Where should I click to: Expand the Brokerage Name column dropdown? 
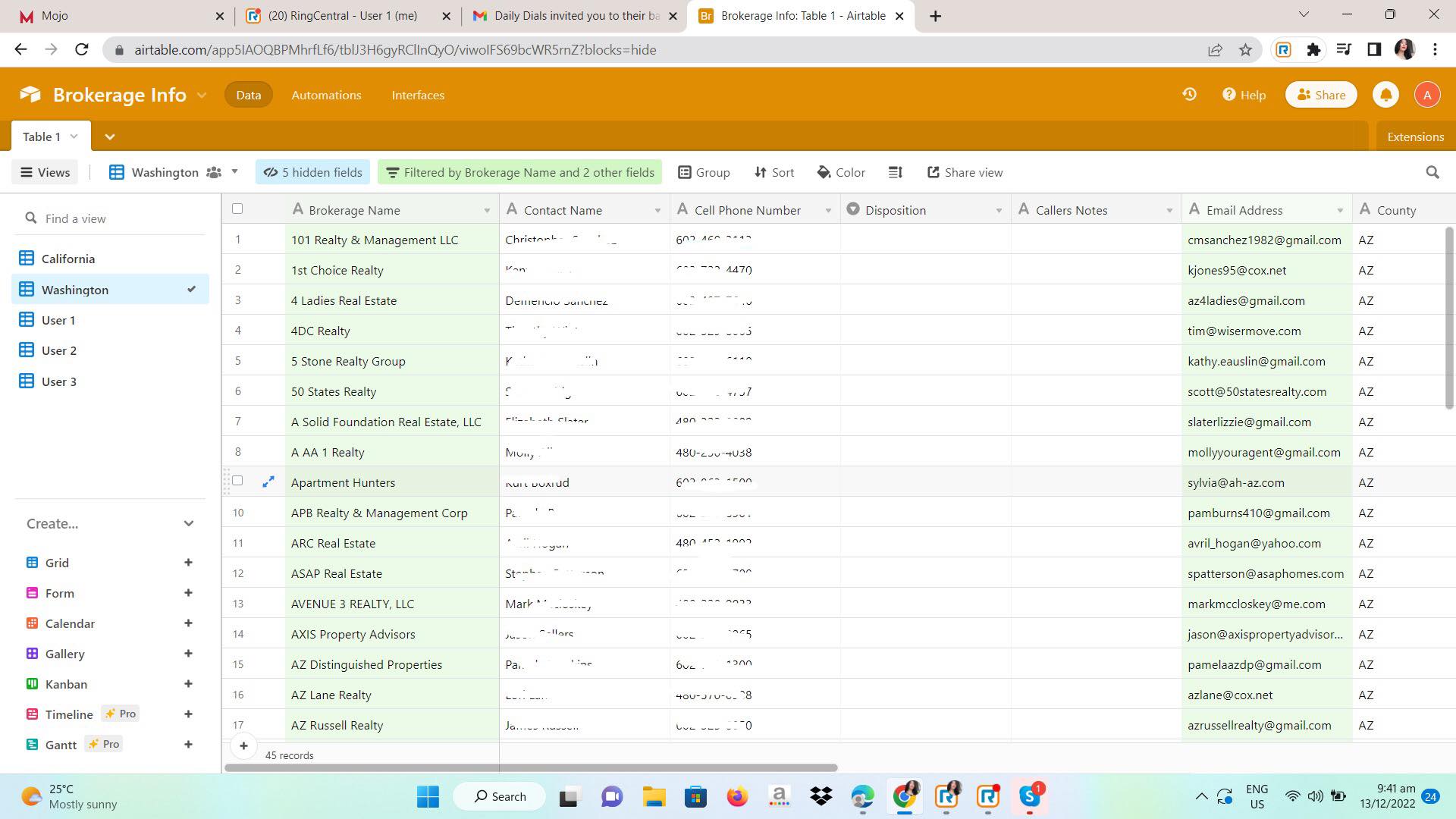(487, 211)
